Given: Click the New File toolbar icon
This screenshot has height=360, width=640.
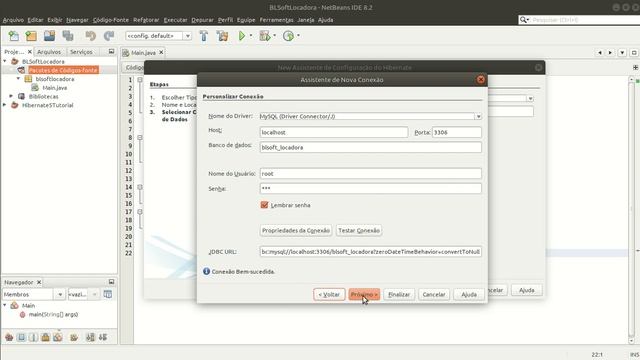Looking at the screenshot, I should (13, 36).
